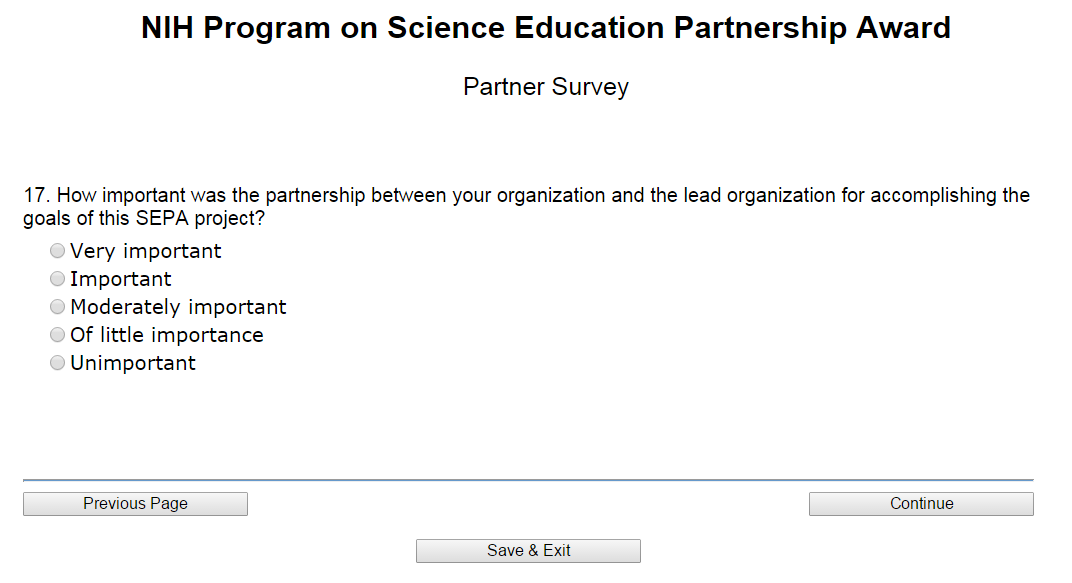Screen dimensions: 1072x583
Task: Click the NIH Program page title heading
Action: click(x=545, y=28)
